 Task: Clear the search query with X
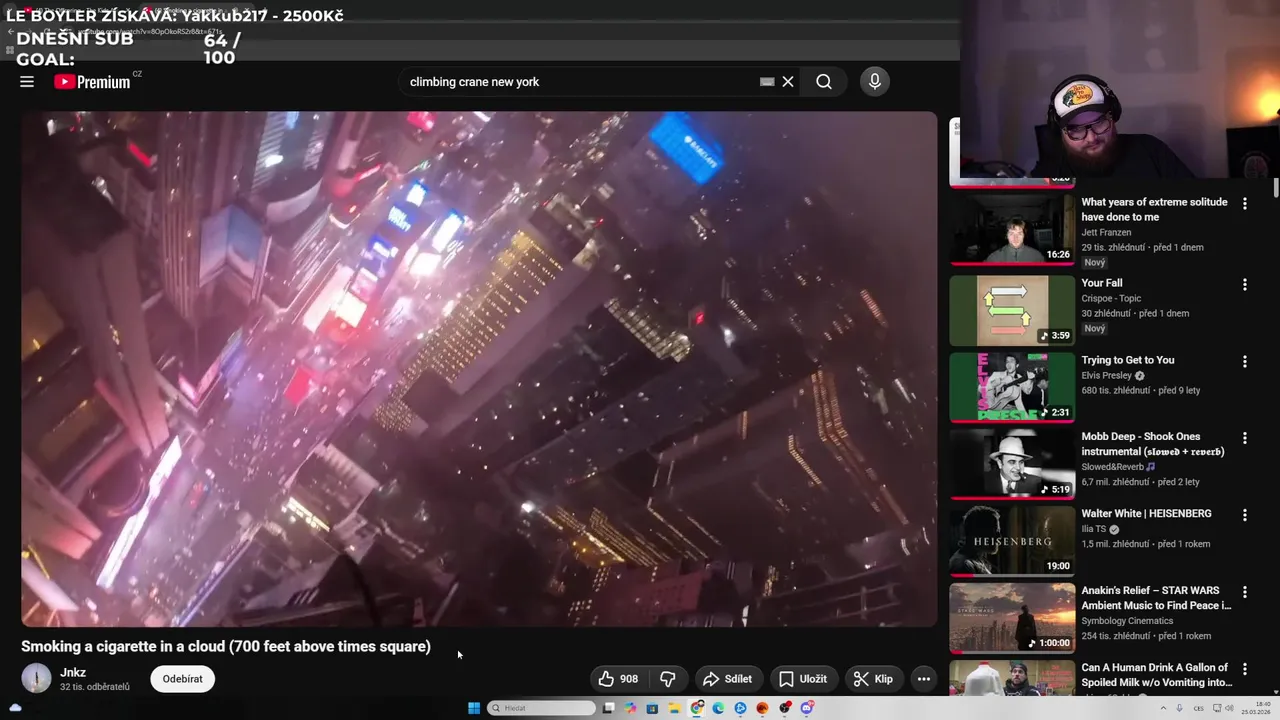click(x=788, y=82)
